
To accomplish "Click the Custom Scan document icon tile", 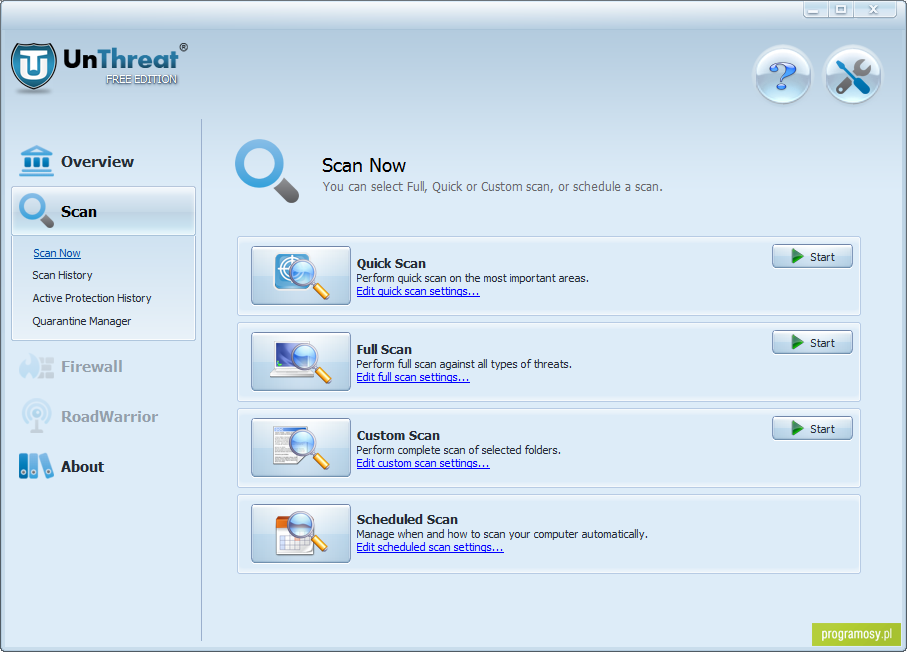I will click(301, 447).
